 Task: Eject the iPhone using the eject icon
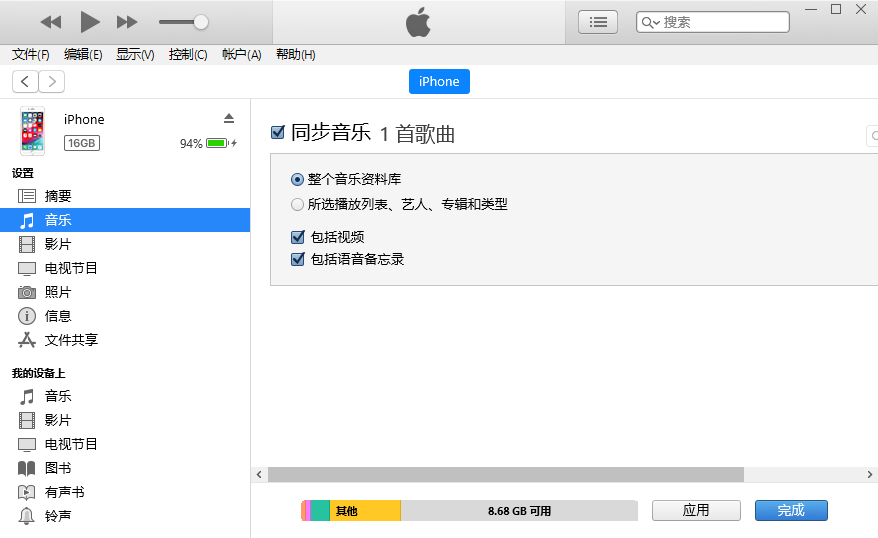tap(228, 118)
